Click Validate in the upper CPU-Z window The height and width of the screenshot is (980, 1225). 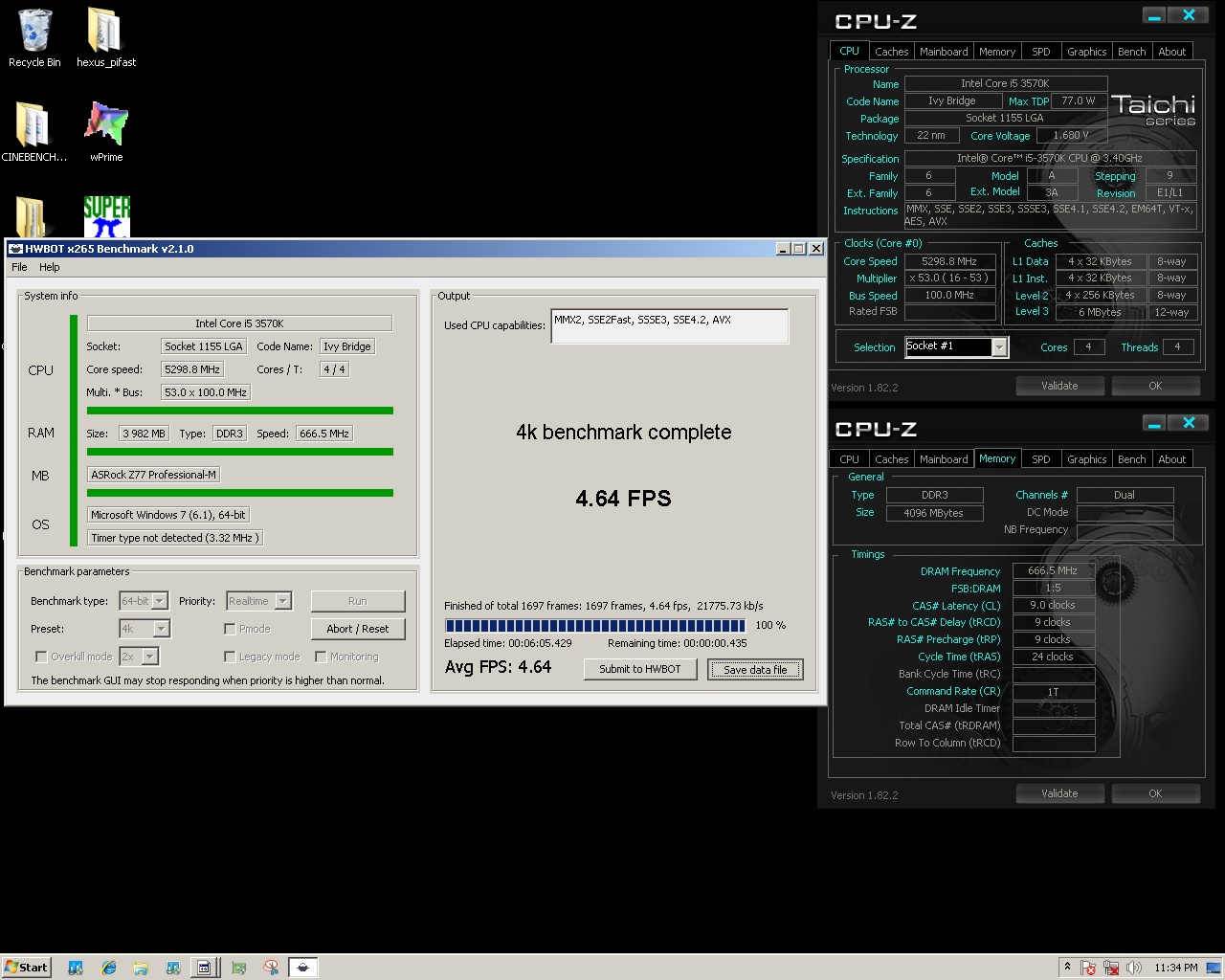pos(1059,386)
